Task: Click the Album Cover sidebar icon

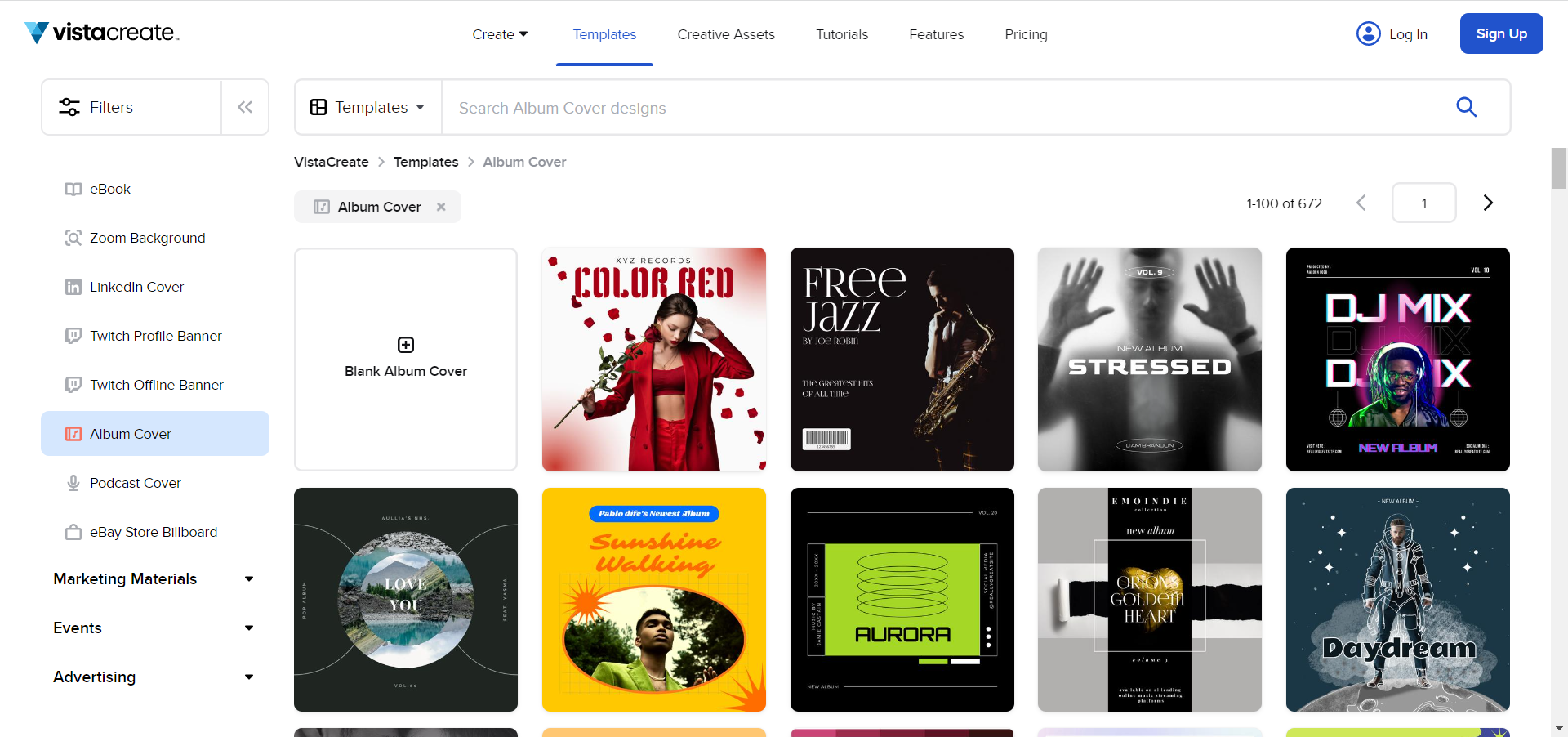Action: click(73, 434)
